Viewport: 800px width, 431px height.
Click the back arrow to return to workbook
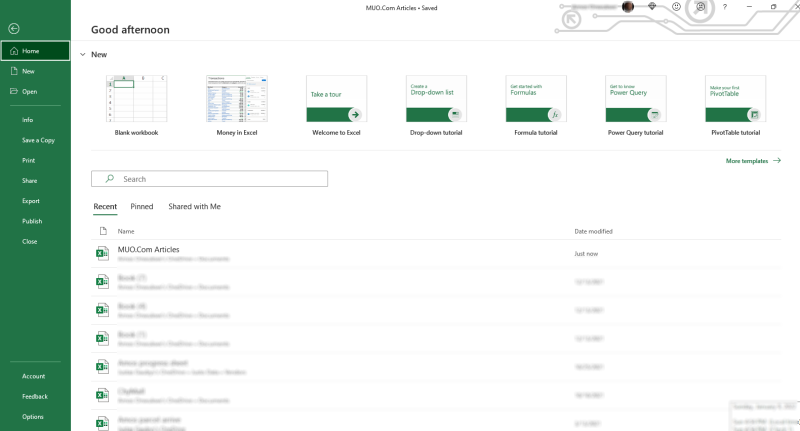(x=14, y=29)
